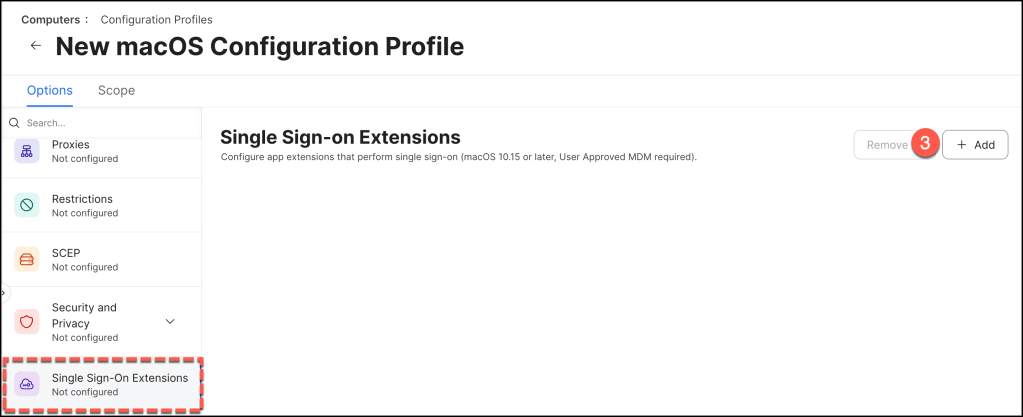Image resolution: width=1023 pixels, height=417 pixels.
Task: Click the Remove button
Action: tap(886, 145)
